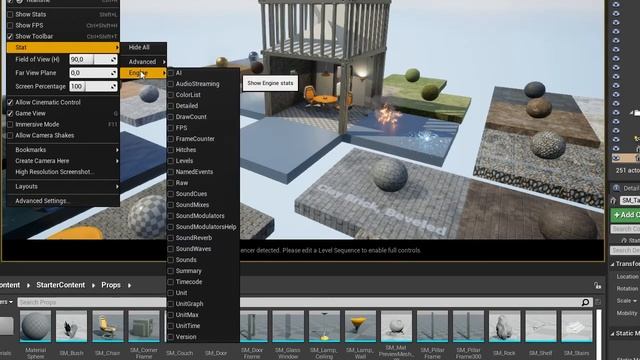
Task: Enable UnitTime stat
Action: (171, 326)
